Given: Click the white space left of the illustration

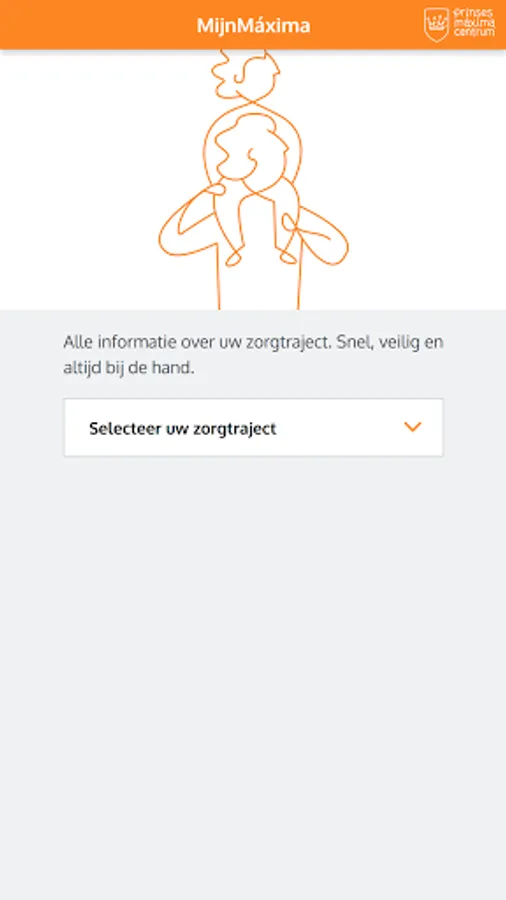Looking at the screenshot, I should [x=77, y=179].
